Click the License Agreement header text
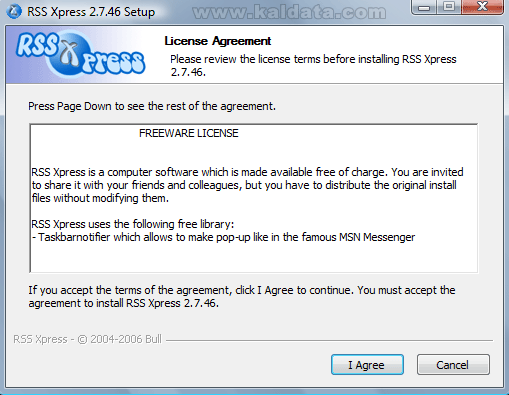Screen dimensions: 509x395 tap(218, 41)
